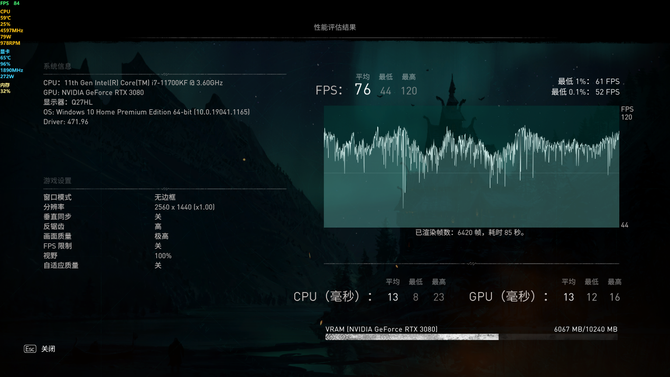Click the 最低 0.1% 52 FPS readout

(x=585, y=92)
